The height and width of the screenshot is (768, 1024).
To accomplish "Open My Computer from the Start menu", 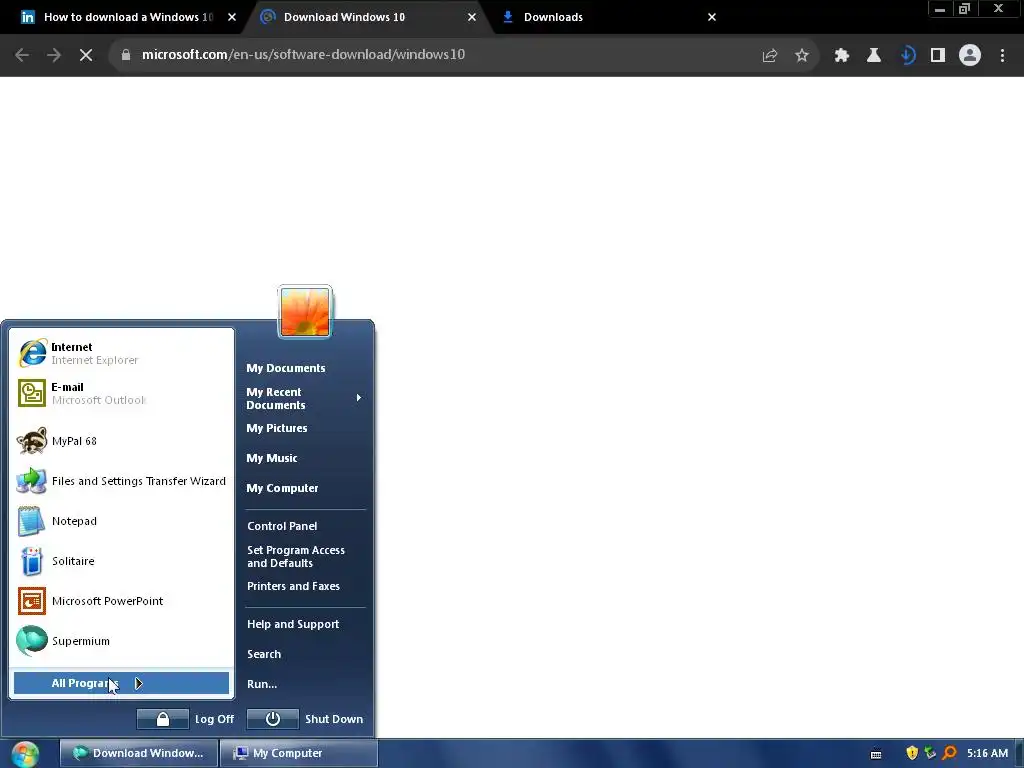I will (x=282, y=488).
